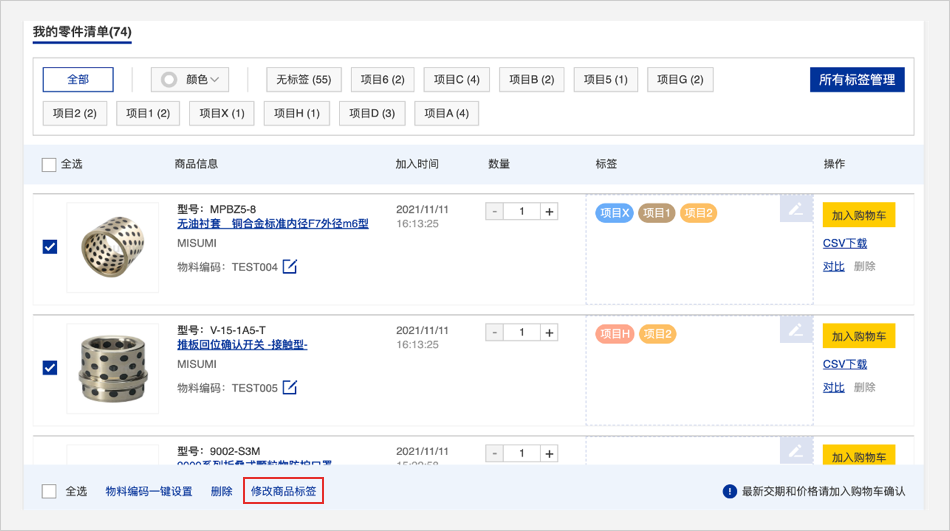This screenshot has height=531, width=950.
Task: Increase quantity for MPBZ5-8 with plus
Action: click(549, 212)
